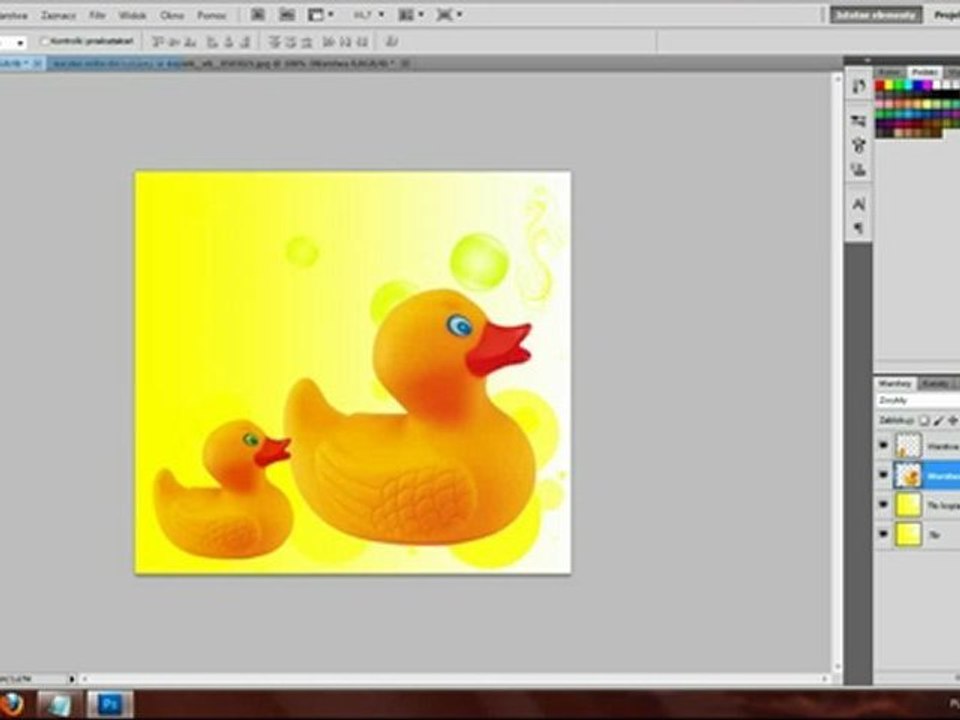Align vertical centers of layers
The image size is (960, 720).
[174, 42]
